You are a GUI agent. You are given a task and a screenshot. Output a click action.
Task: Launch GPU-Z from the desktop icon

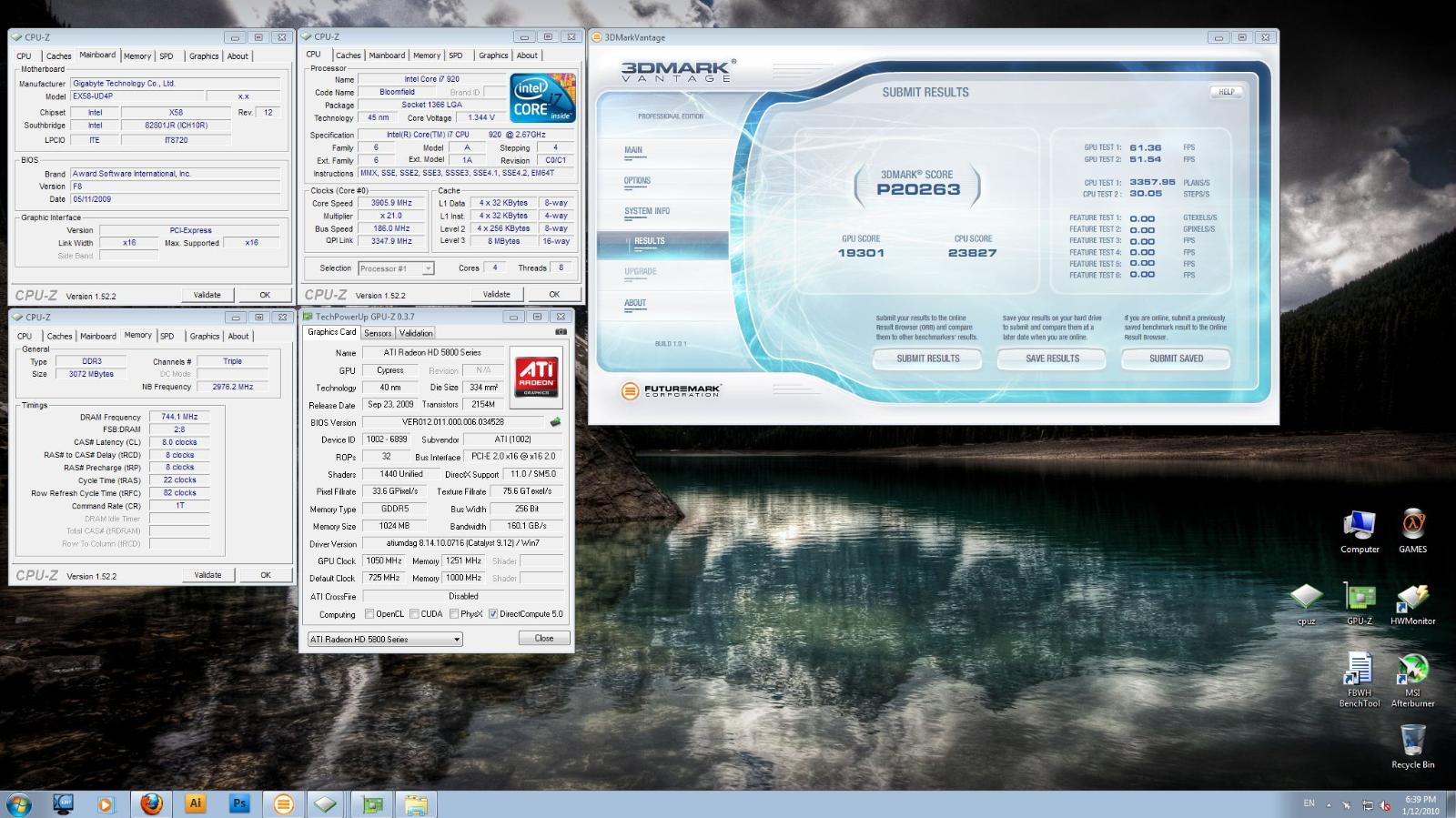pyautogui.click(x=1360, y=604)
